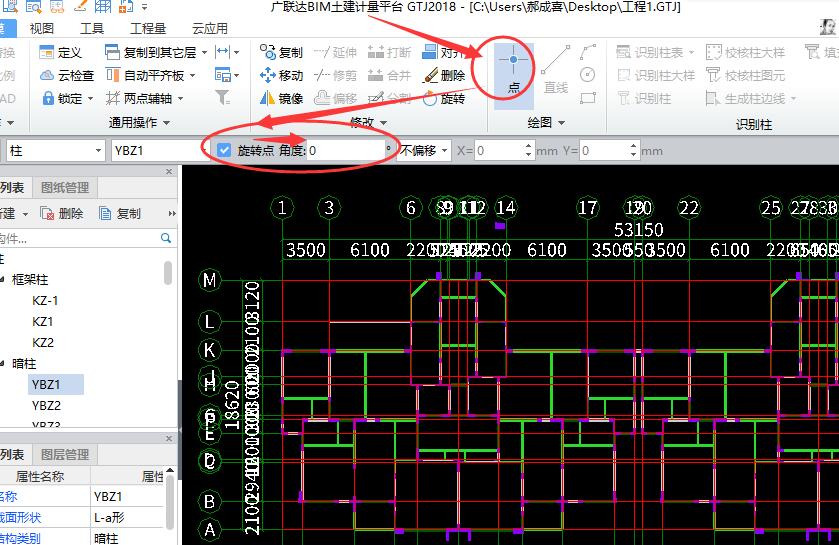Click the three-point arc drawing icon
Image resolution: width=839 pixels, height=545 pixels.
588,52
